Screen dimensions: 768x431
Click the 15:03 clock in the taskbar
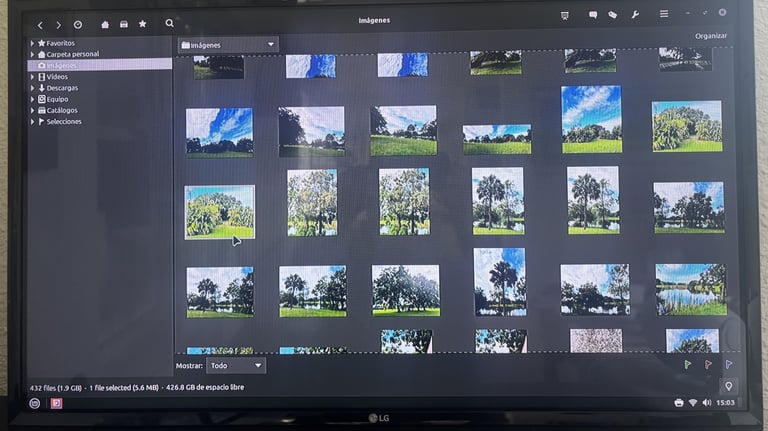pyautogui.click(x=725, y=403)
